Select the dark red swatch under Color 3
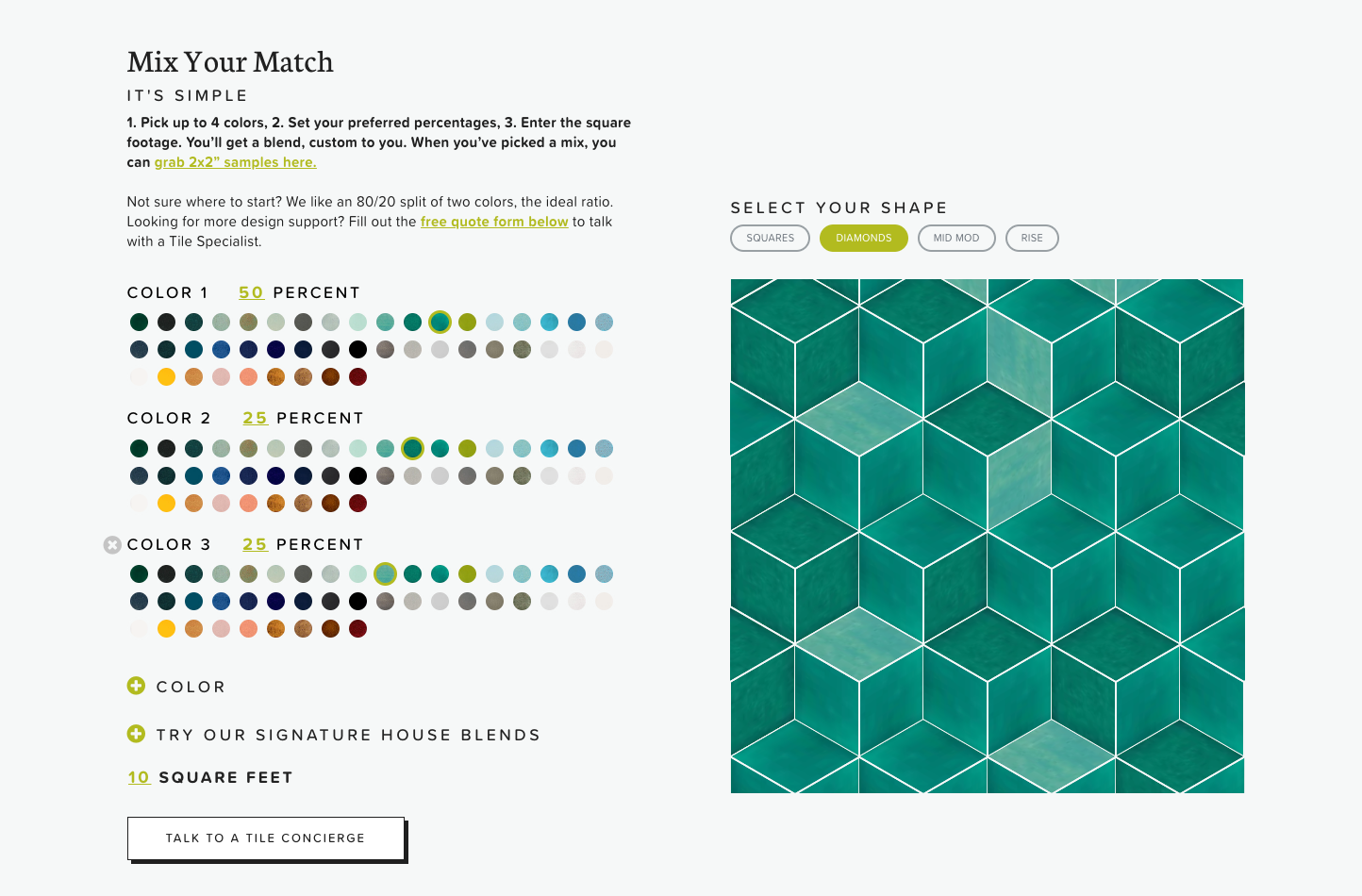 (x=357, y=629)
